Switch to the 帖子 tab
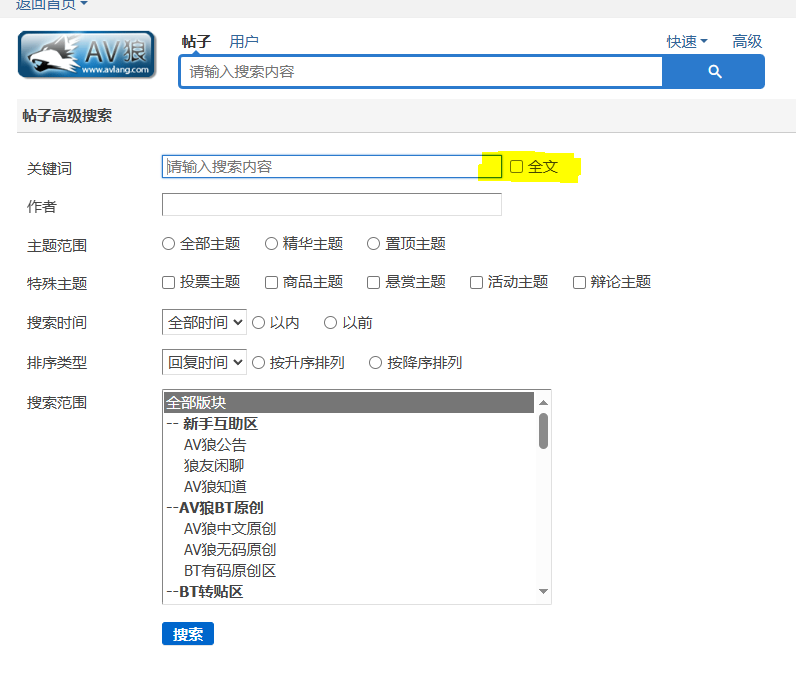 point(196,42)
